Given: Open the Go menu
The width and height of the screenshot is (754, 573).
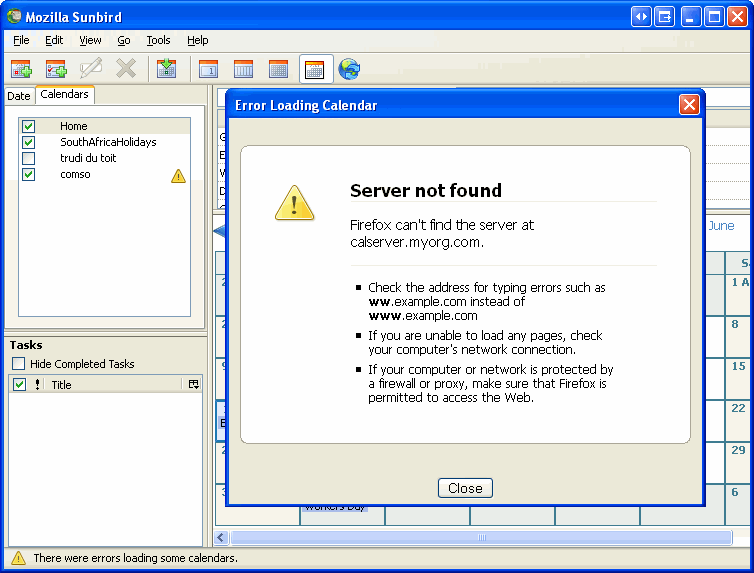Looking at the screenshot, I should pyautogui.click(x=124, y=40).
